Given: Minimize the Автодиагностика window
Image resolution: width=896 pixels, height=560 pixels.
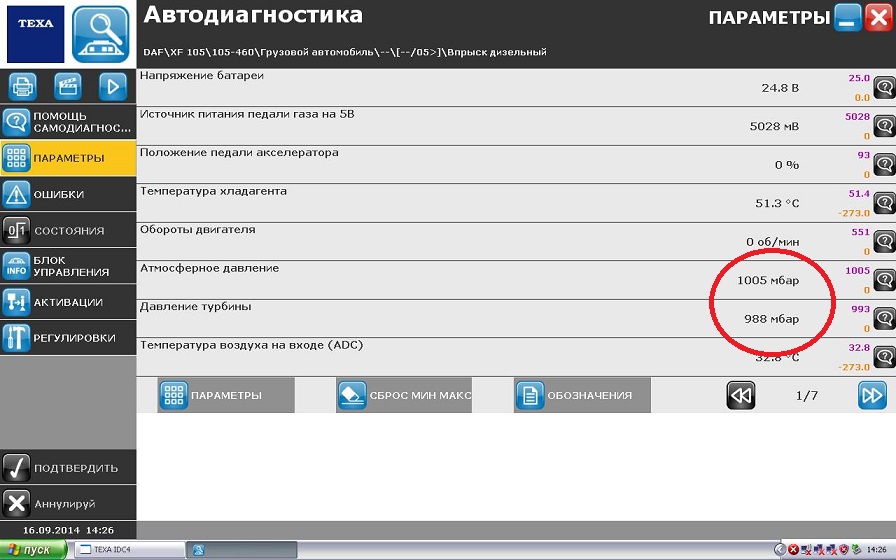Looking at the screenshot, I should (x=847, y=18).
